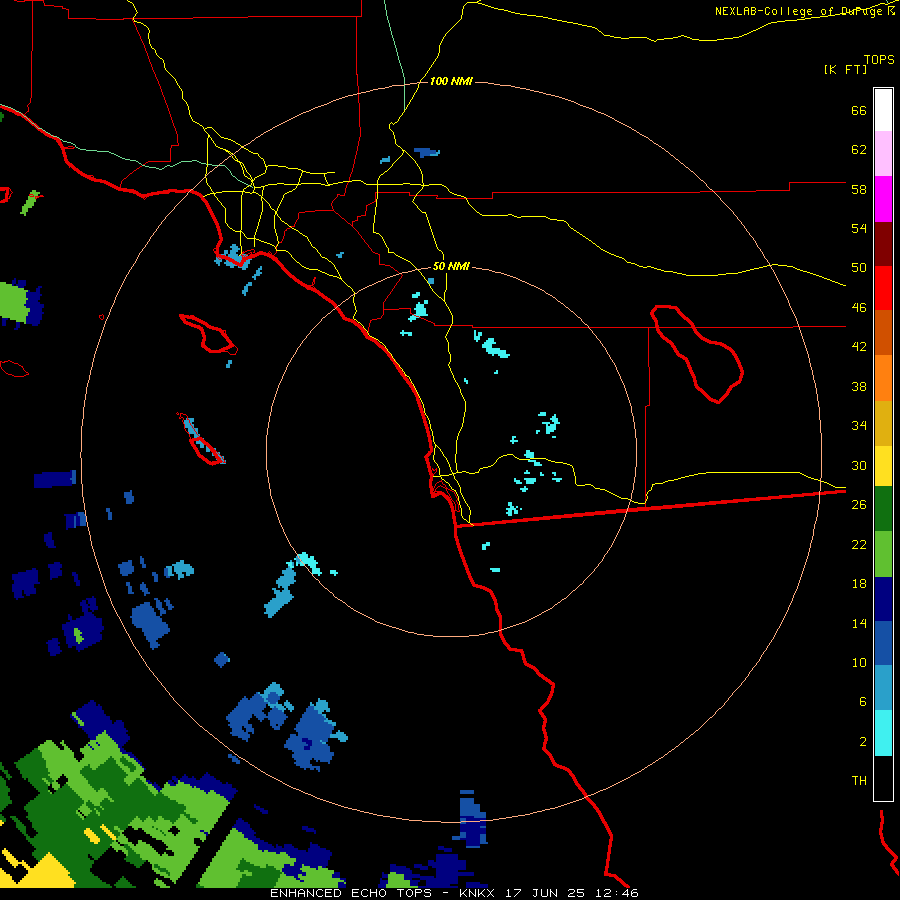Click the legend value "22"
The image size is (900, 900).
[859, 544]
